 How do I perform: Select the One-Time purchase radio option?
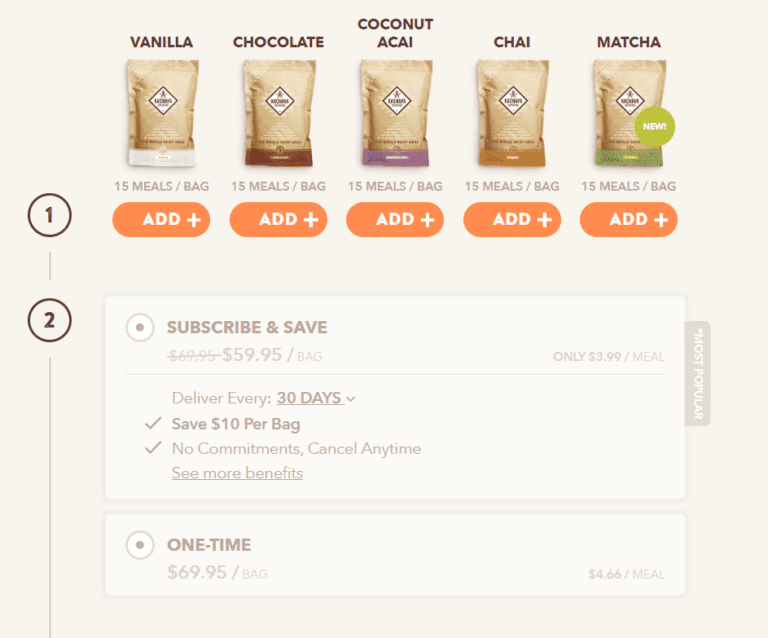(140, 545)
